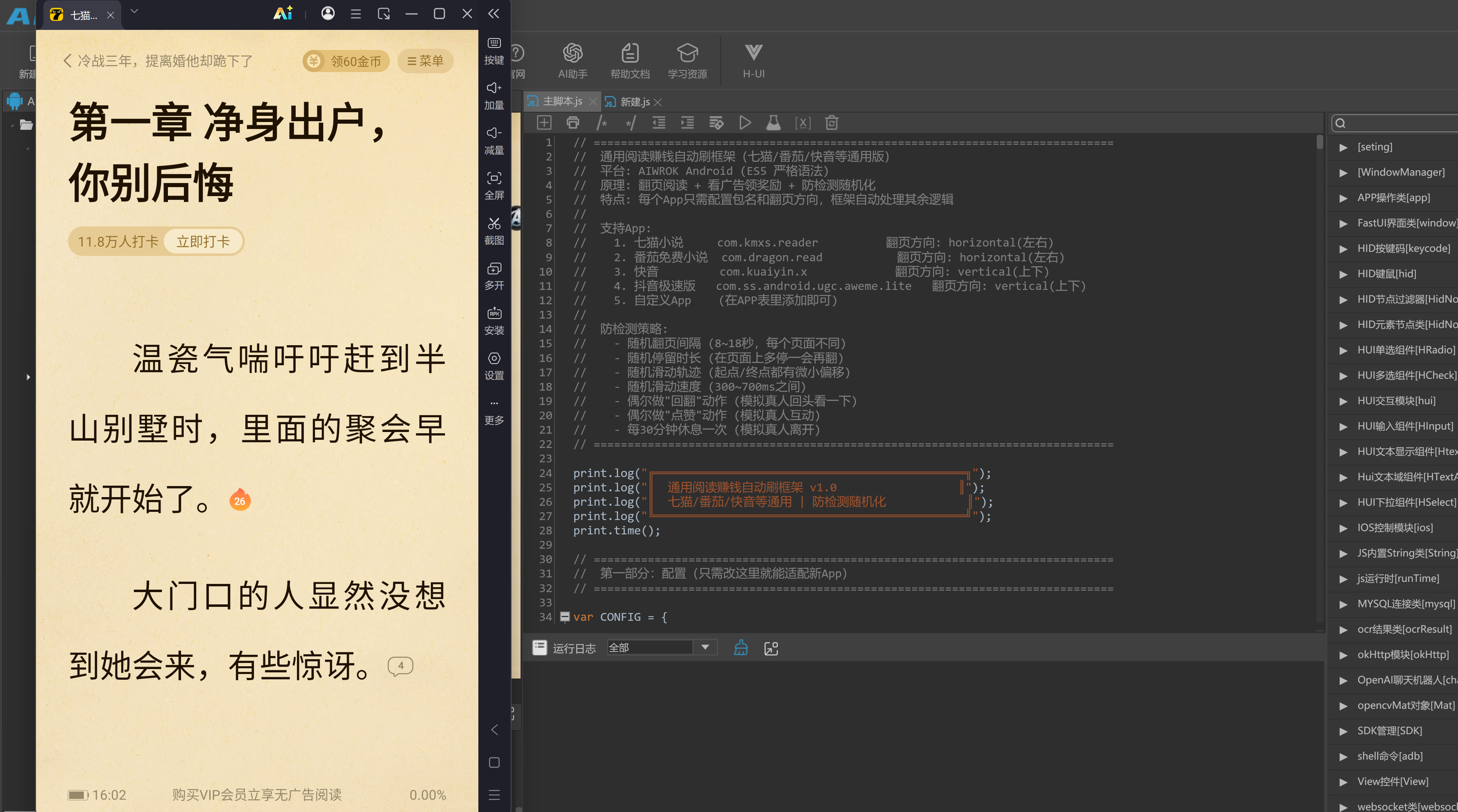Expand HID键鼠[hid] node
This screenshot has height=812, width=1458.
(1343, 274)
